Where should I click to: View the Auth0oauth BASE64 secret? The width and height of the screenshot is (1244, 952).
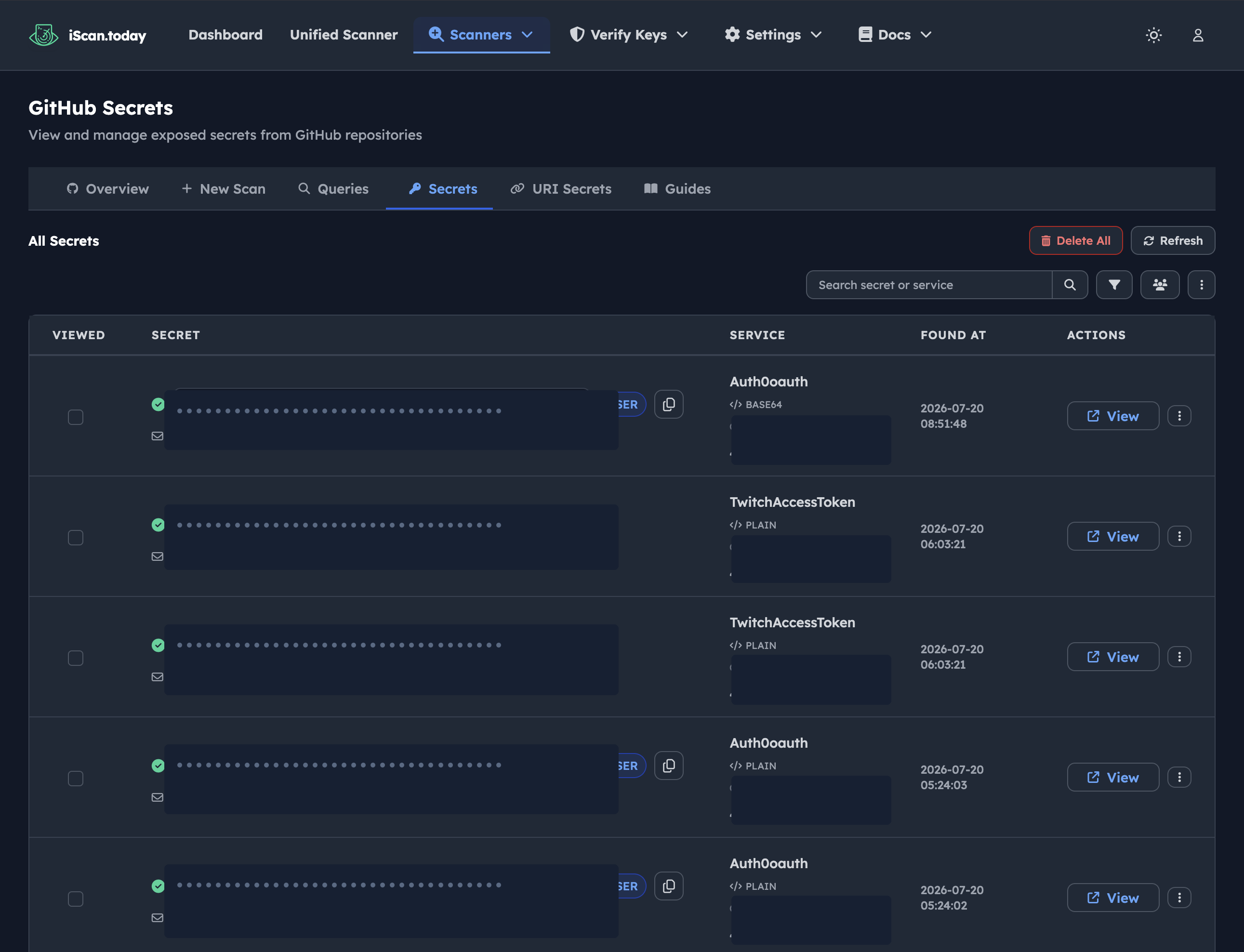(1113, 416)
